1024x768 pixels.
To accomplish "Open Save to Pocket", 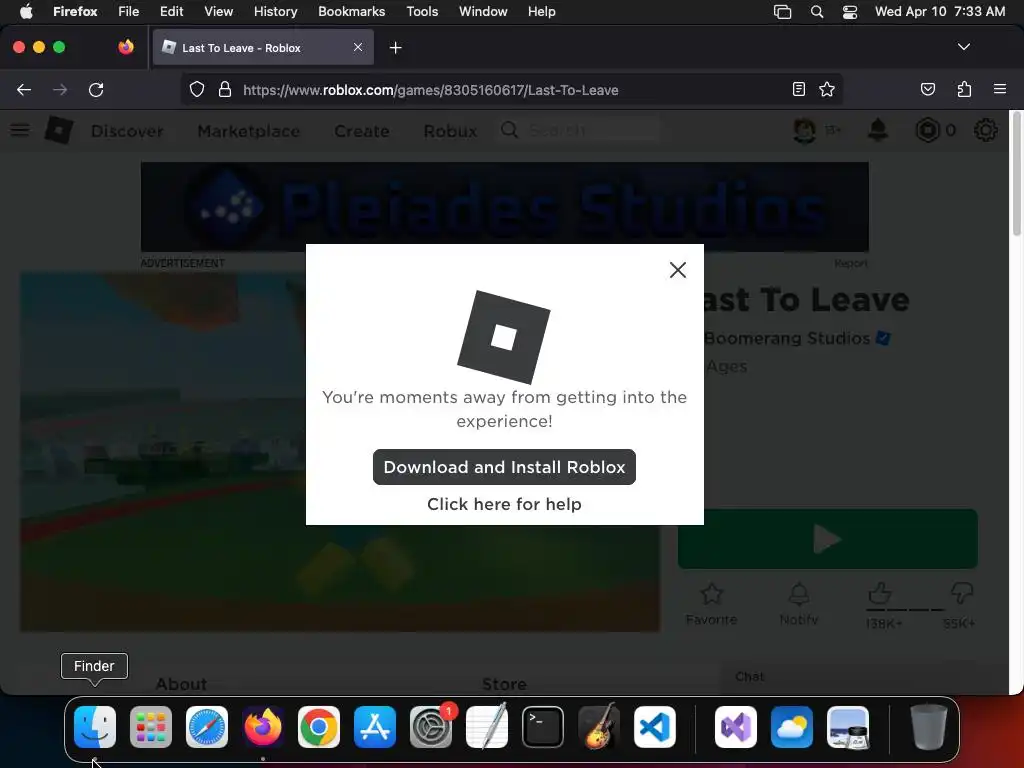I will tap(927, 89).
